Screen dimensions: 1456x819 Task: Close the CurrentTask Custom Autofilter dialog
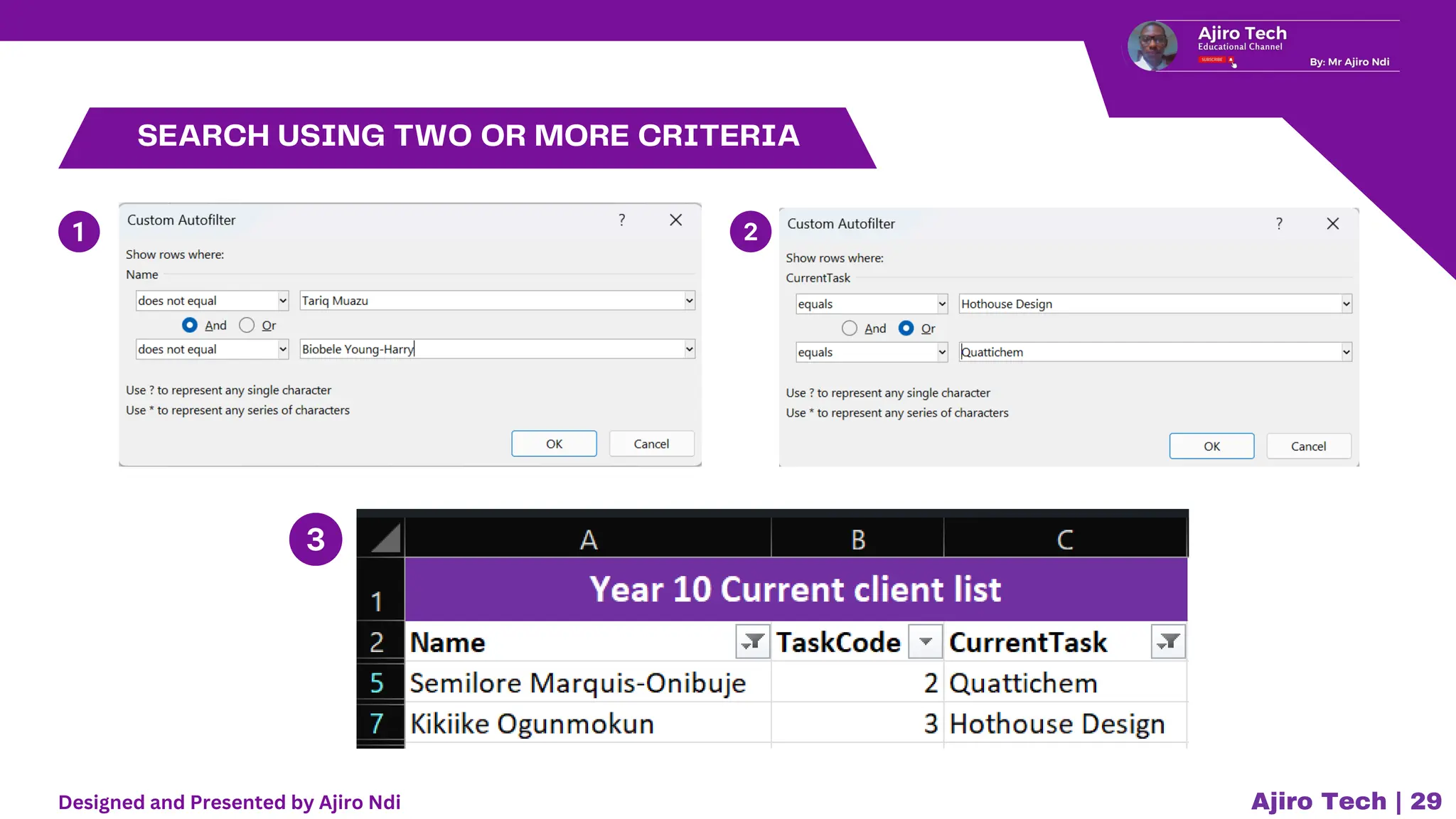point(1333,224)
